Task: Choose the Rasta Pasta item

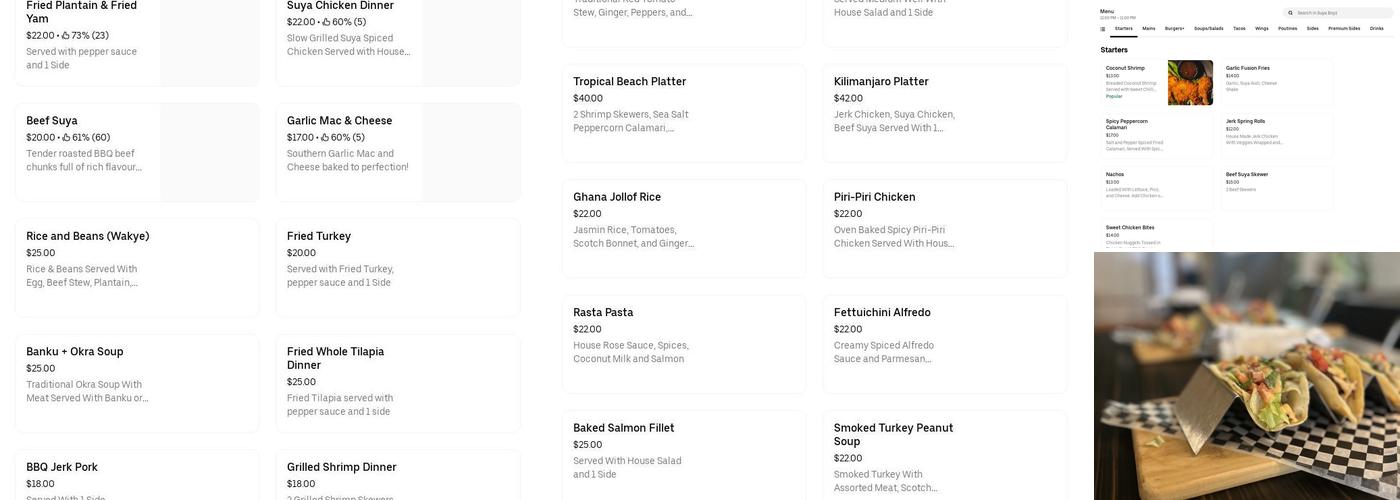Action: pos(684,344)
